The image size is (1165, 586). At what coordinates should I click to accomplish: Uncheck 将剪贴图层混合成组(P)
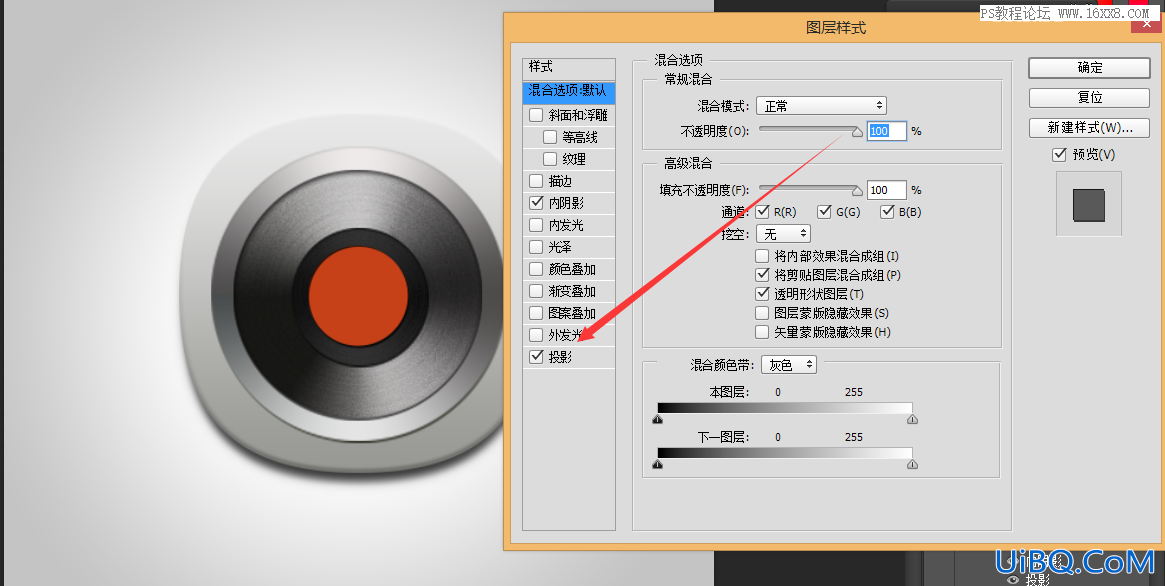tap(762, 275)
